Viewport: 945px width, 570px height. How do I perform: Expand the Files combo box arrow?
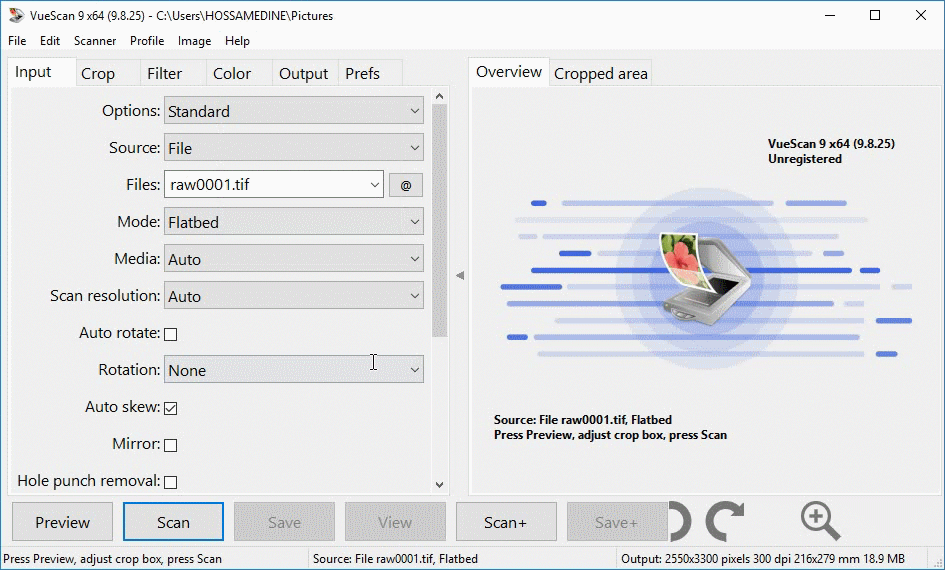click(374, 185)
